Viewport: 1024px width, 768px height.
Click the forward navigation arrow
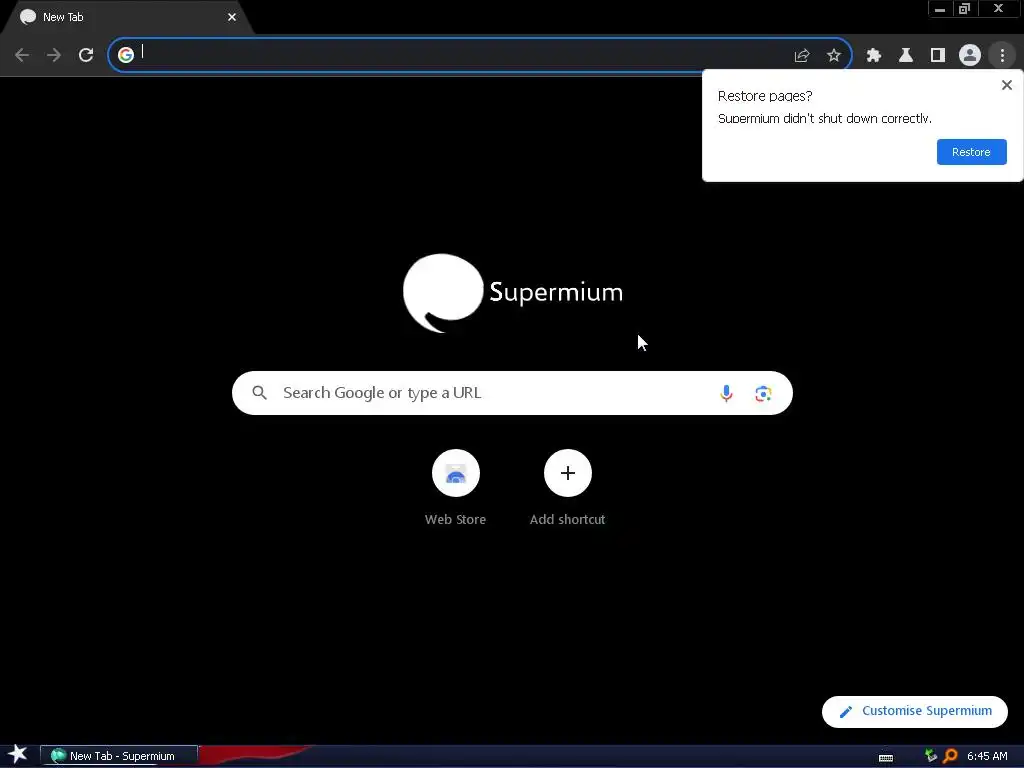coord(54,55)
